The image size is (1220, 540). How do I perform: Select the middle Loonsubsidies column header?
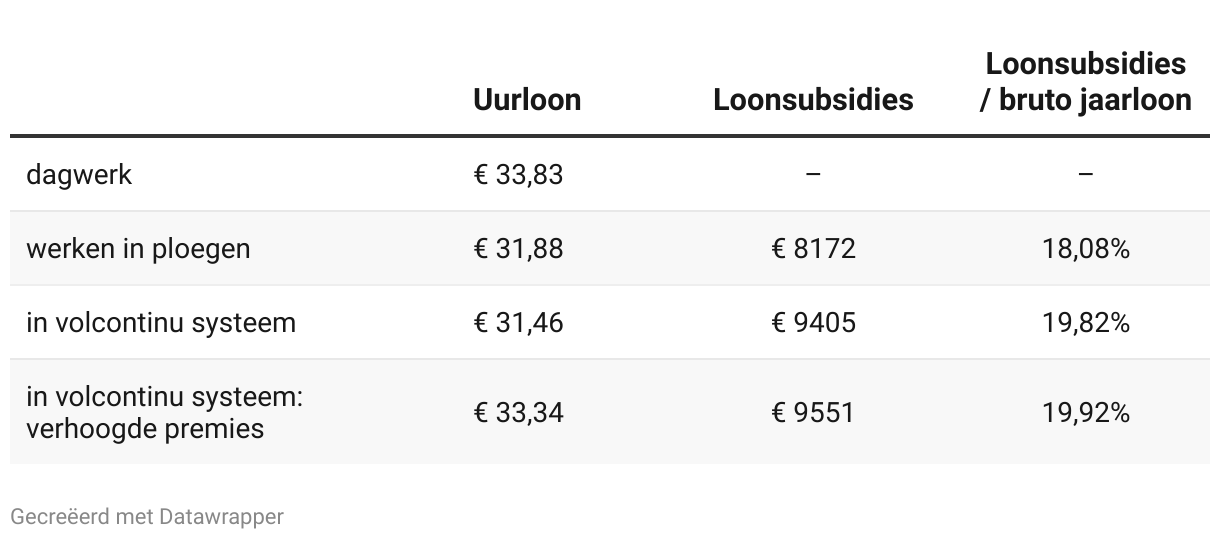[813, 100]
